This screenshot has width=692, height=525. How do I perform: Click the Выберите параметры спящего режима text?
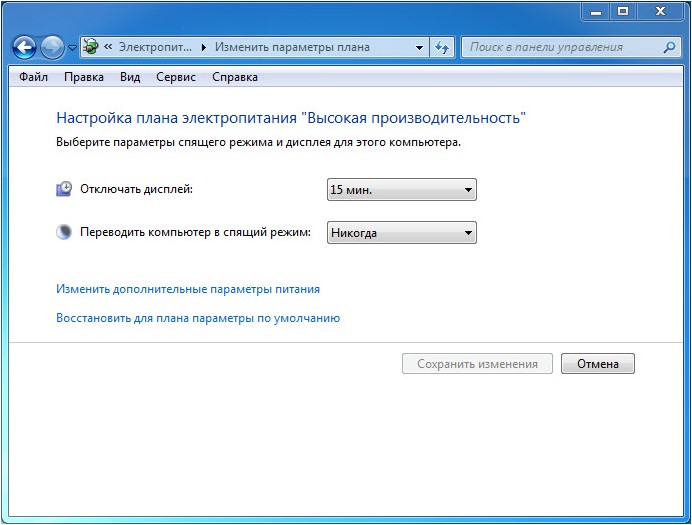pyautogui.click(x=259, y=142)
